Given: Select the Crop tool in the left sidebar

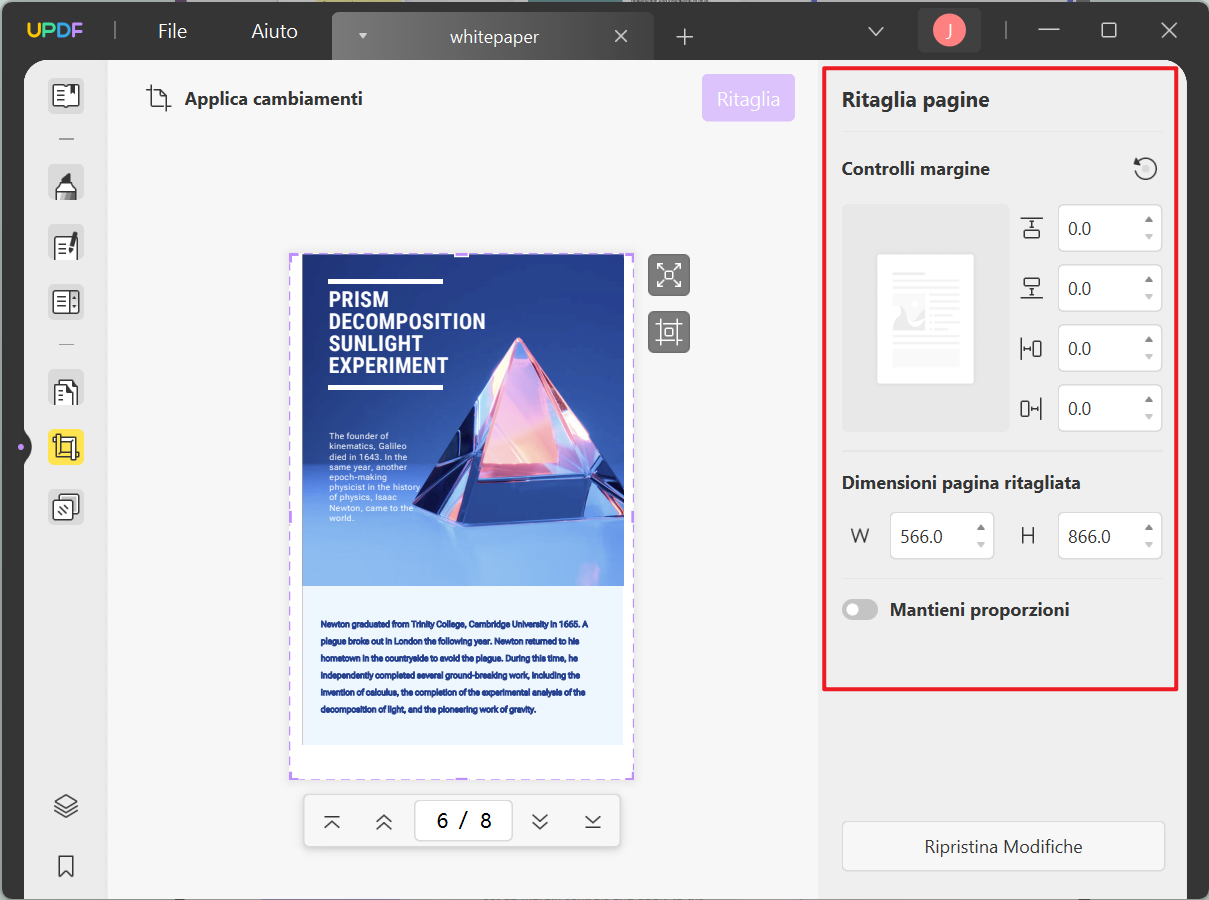Looking at the screenshot, I should click(65, 447).
